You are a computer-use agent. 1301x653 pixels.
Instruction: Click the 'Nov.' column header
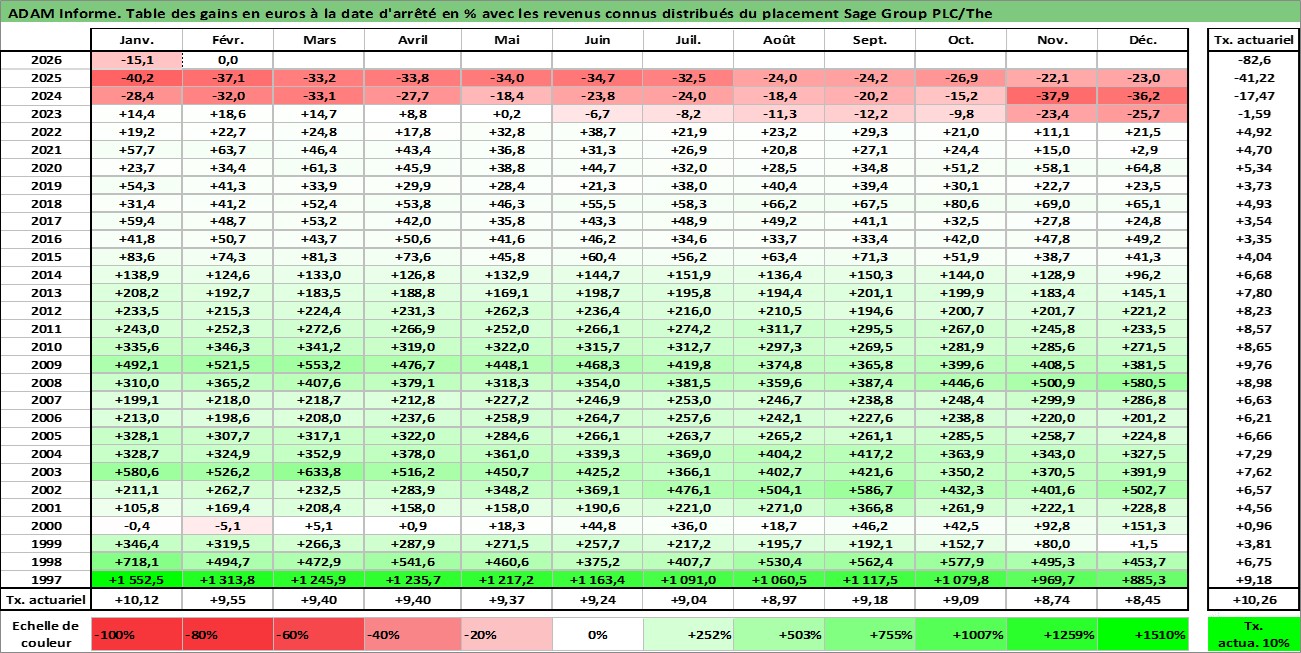[x=1051, y=40]
